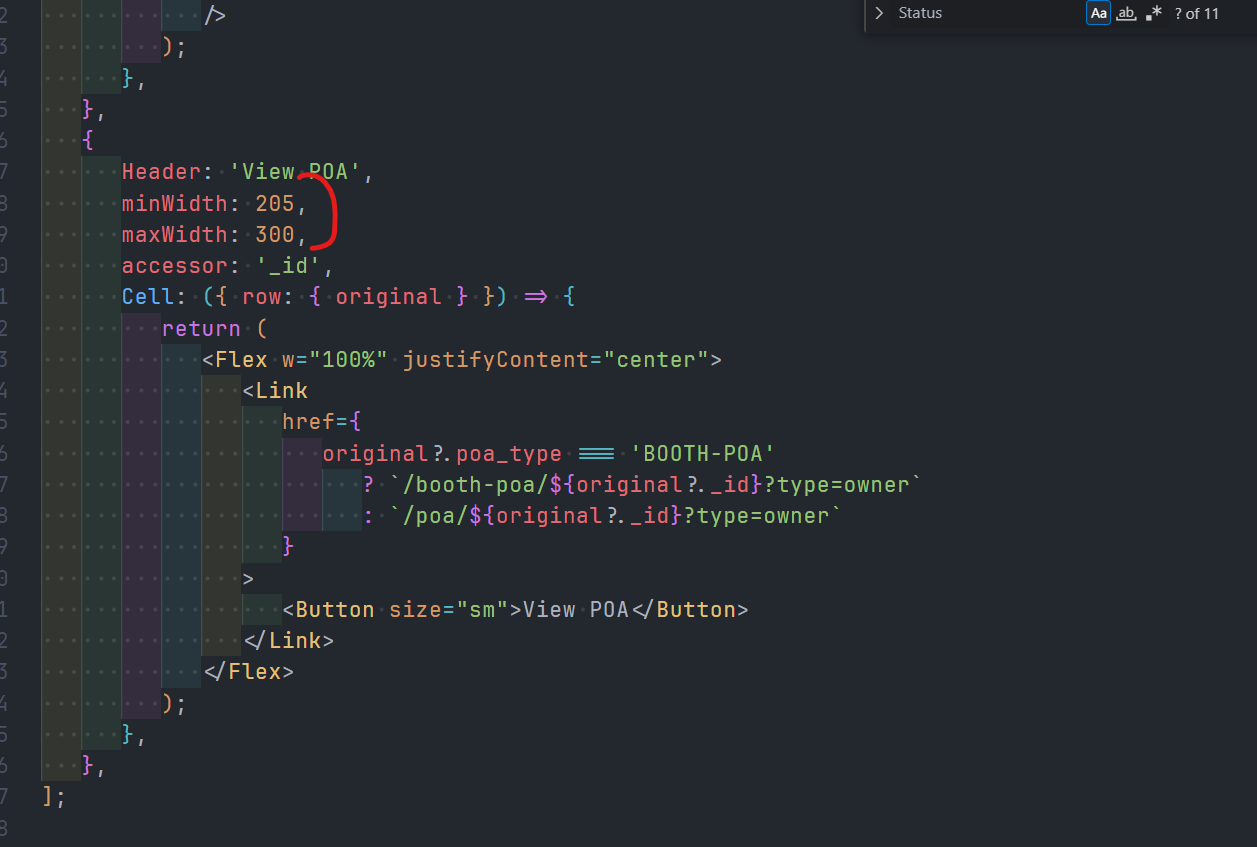Viewport: 1257px width, 847px height.
Task: Click the 'minWidth' property name
Action: [x=175, y=204]
